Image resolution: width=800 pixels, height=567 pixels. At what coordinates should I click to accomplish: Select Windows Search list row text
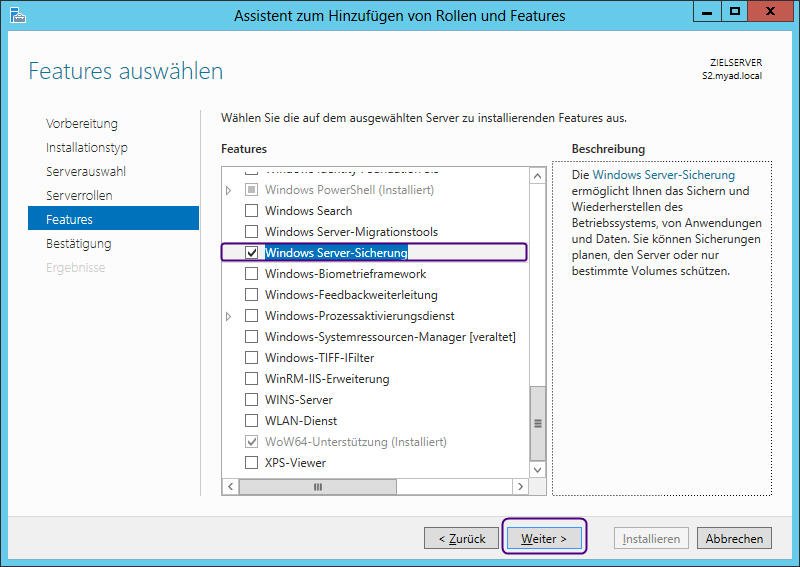coord(308,211)
